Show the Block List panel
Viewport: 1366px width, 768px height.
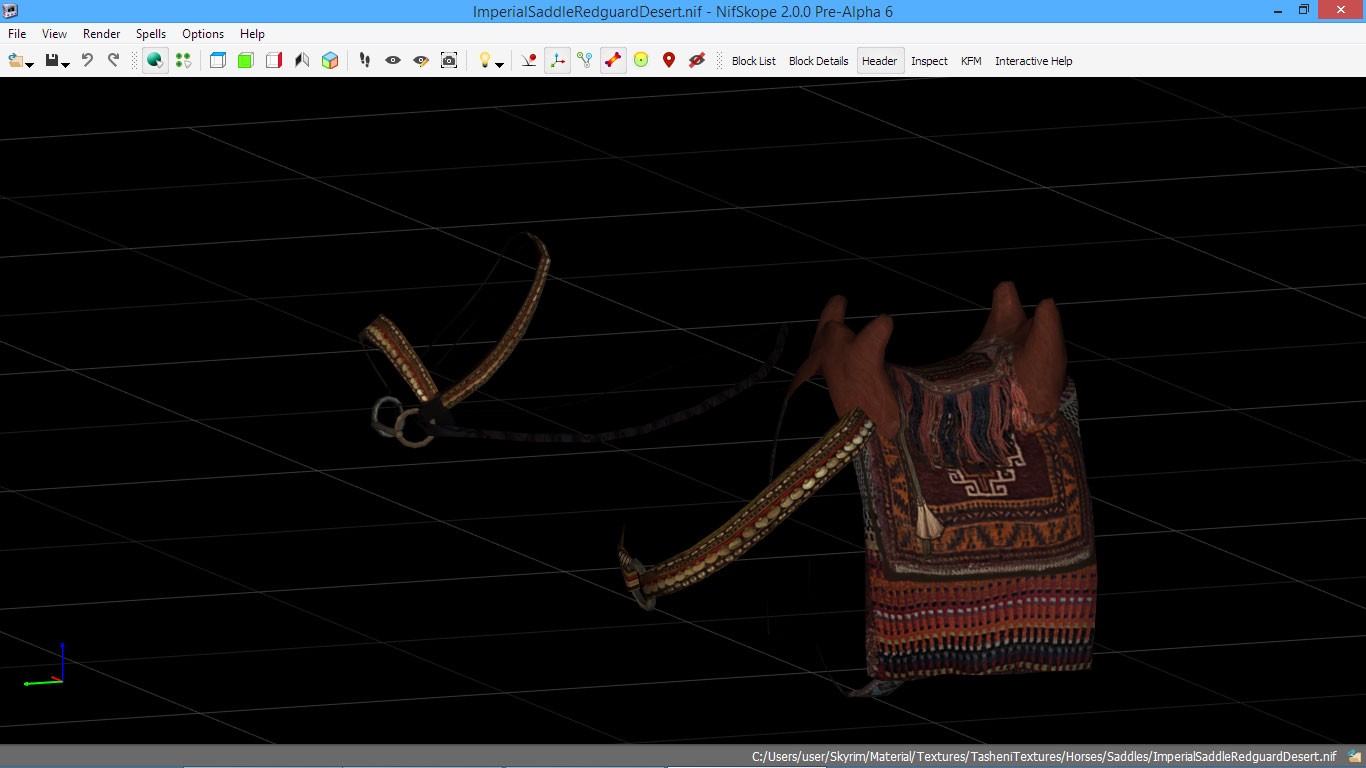[x=753, y=61]
